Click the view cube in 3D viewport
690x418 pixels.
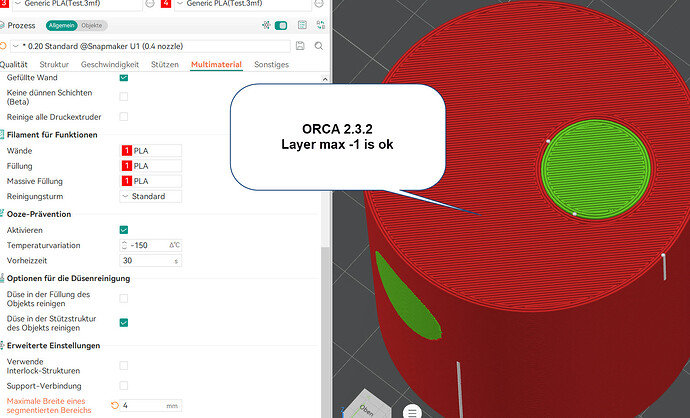[366, 406]
